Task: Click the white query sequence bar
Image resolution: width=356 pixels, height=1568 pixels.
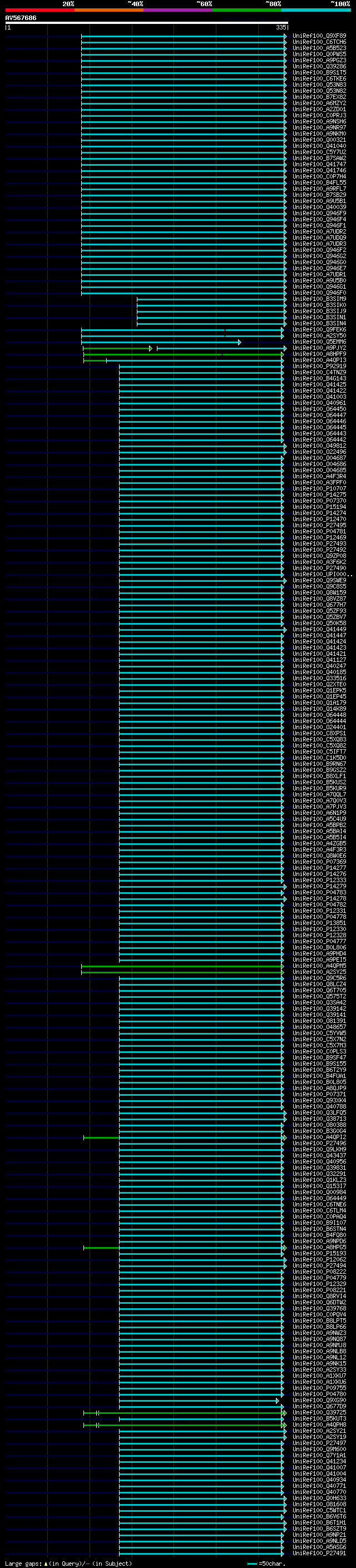Action: pyautogui.click(x=147, y=22)
